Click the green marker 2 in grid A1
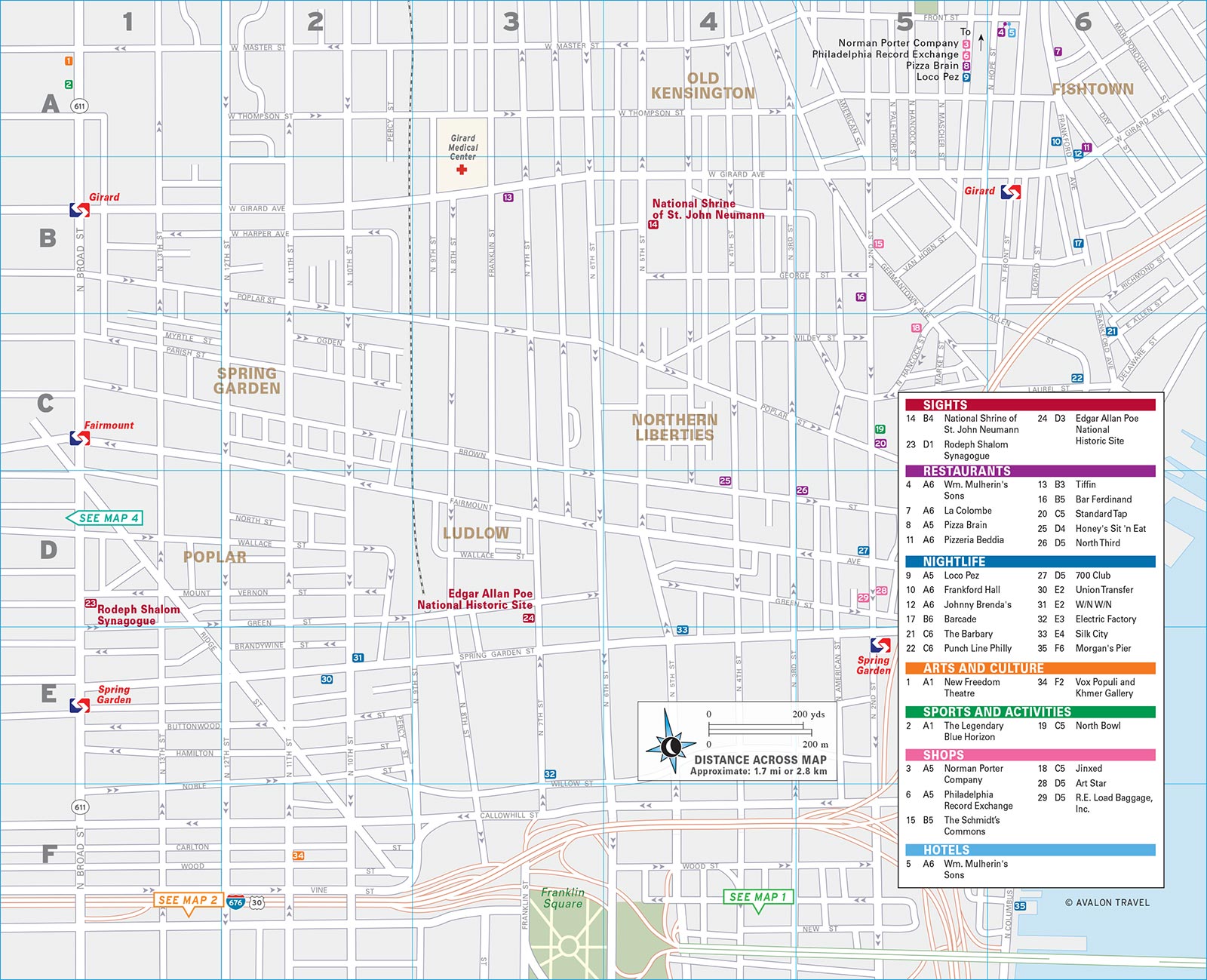1207x980 pixels. 69,84
